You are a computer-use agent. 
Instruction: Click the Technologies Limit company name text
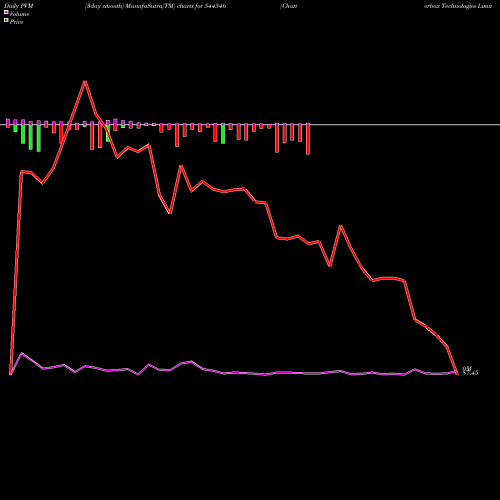(x=467, y=6)
